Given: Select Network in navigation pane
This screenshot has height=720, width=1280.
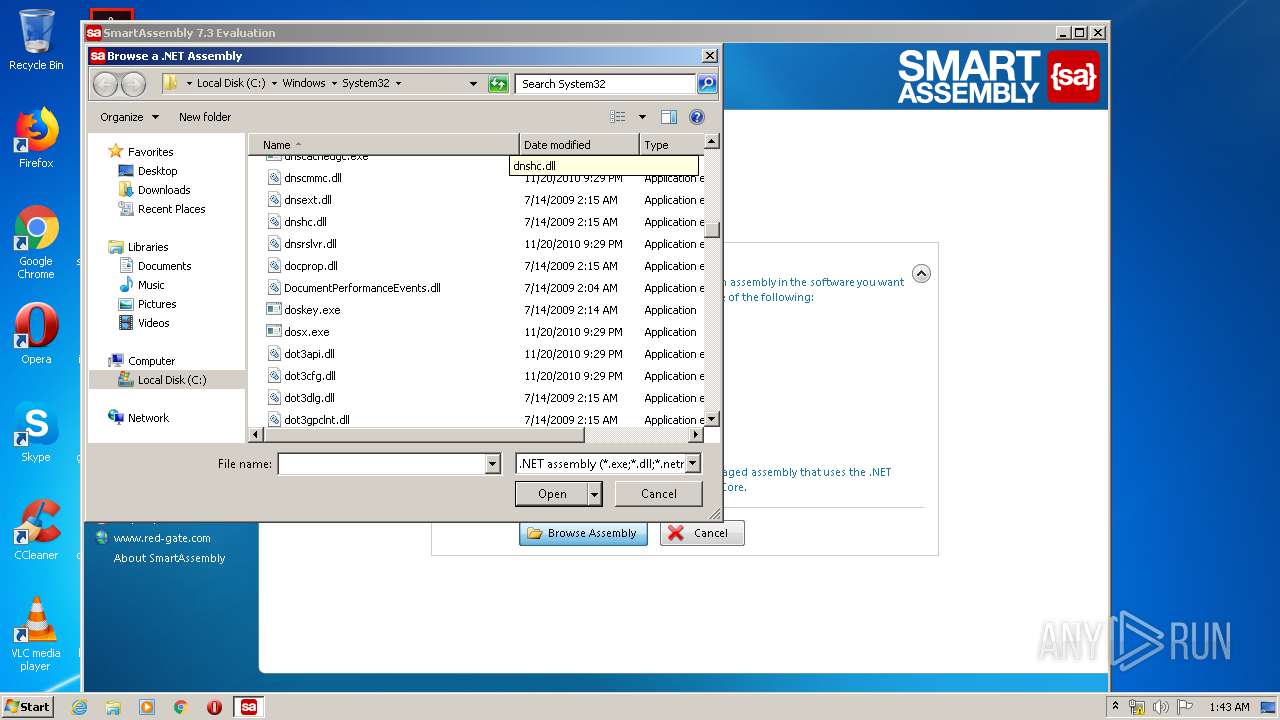Looking at the screenshot, I should 148,418.
